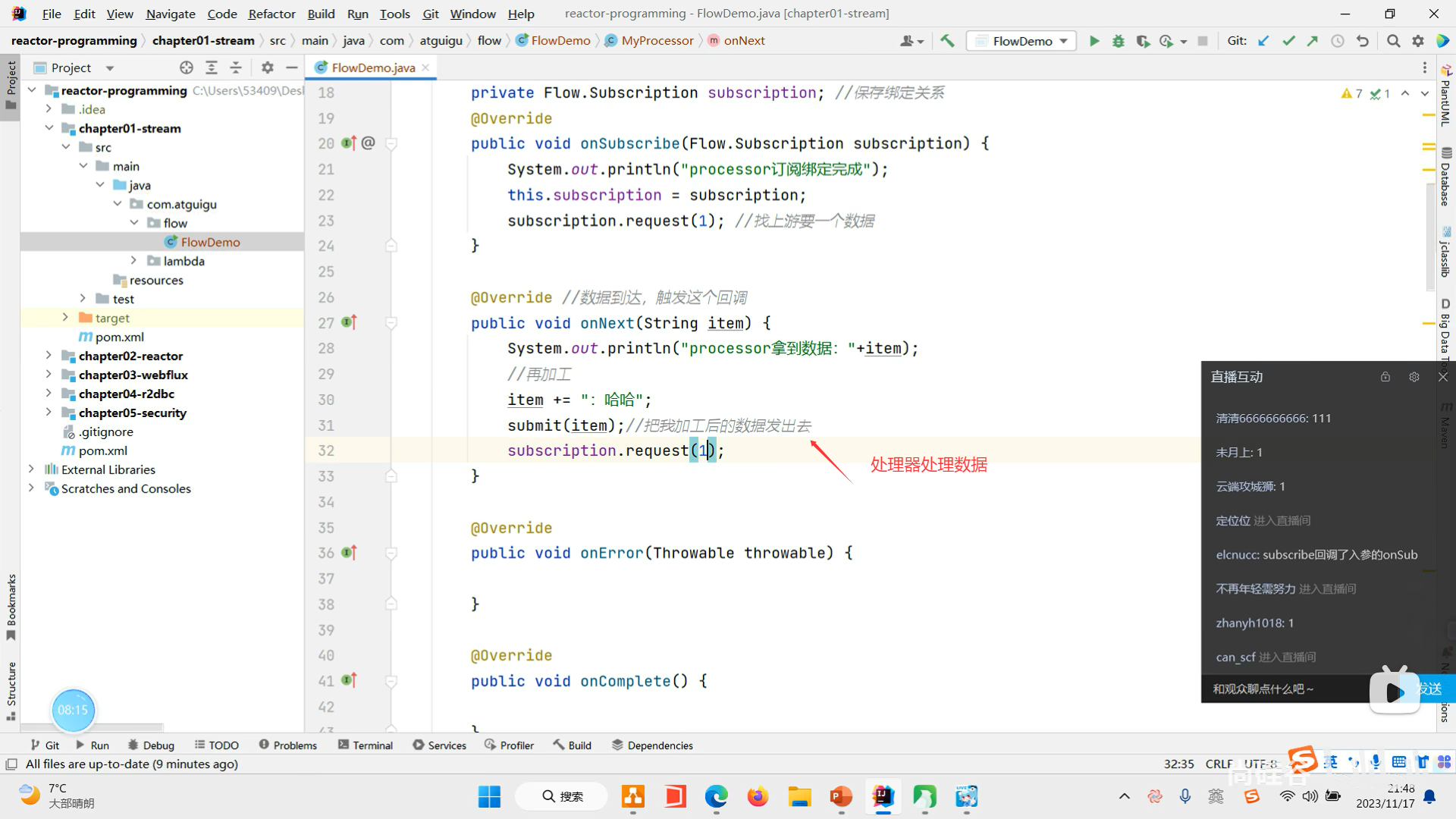Click the Debug bug icon in toolbar
The width and height of the screenshot is (1456, 819).
(x=1118, y=41)
